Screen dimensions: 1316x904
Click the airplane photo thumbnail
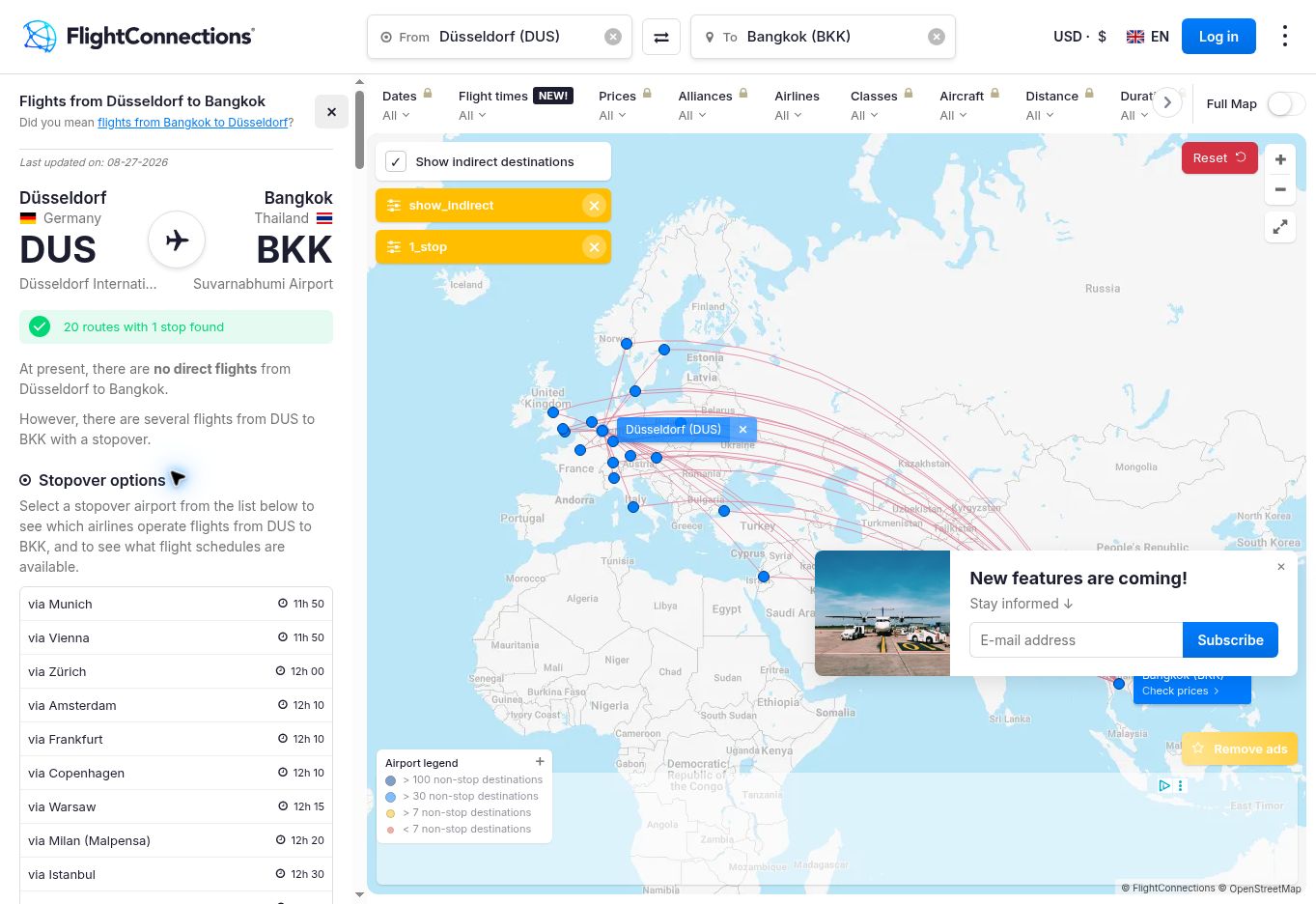coord(882,613)
